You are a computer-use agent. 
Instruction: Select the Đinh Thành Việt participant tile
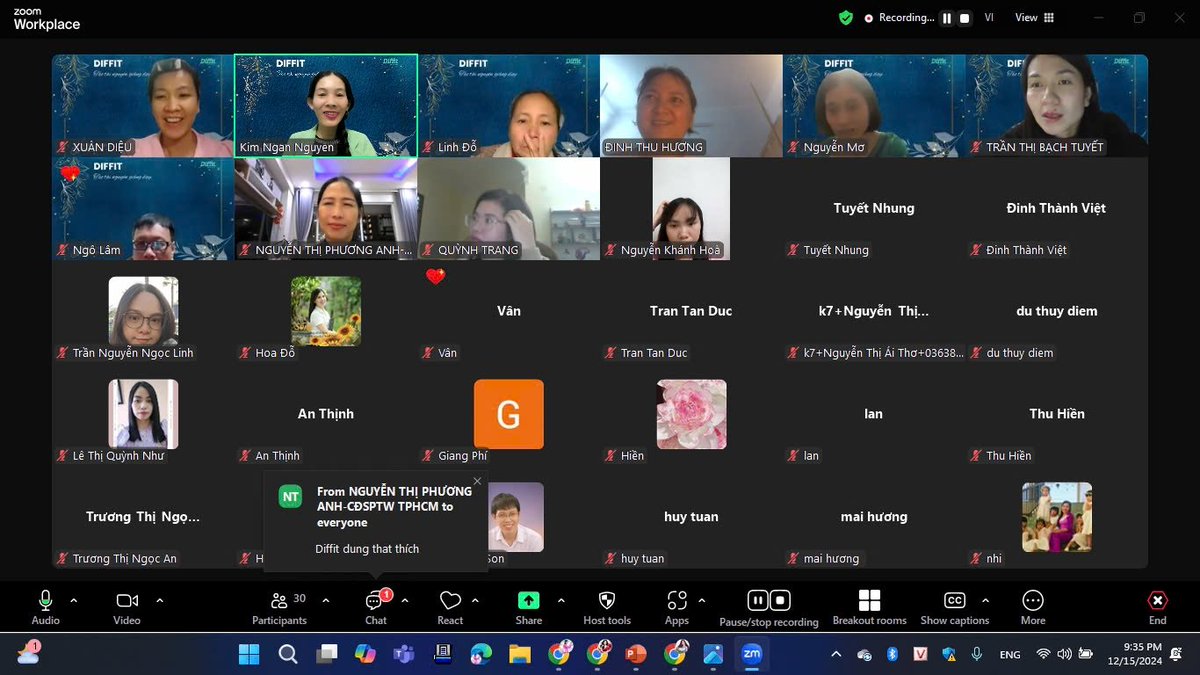point(1057,209)
